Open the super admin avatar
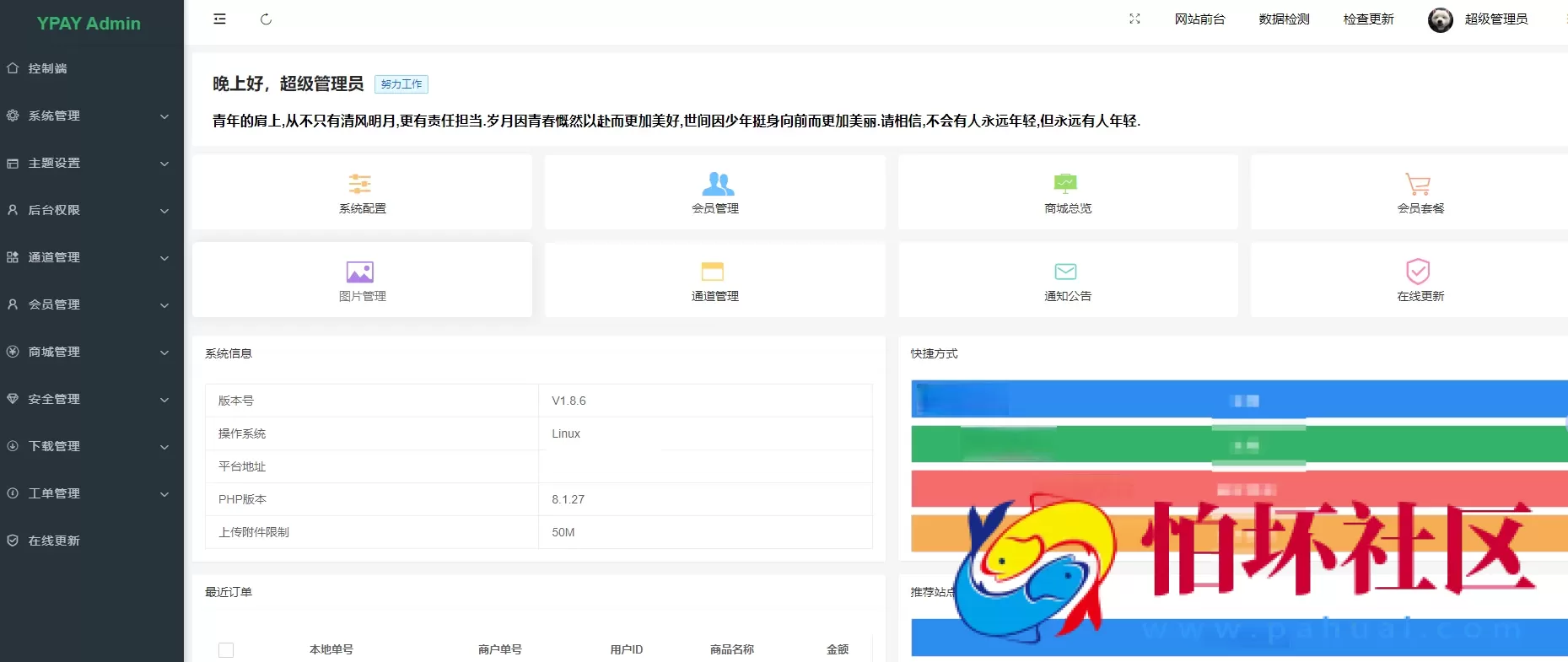 tap(1440, 19)
